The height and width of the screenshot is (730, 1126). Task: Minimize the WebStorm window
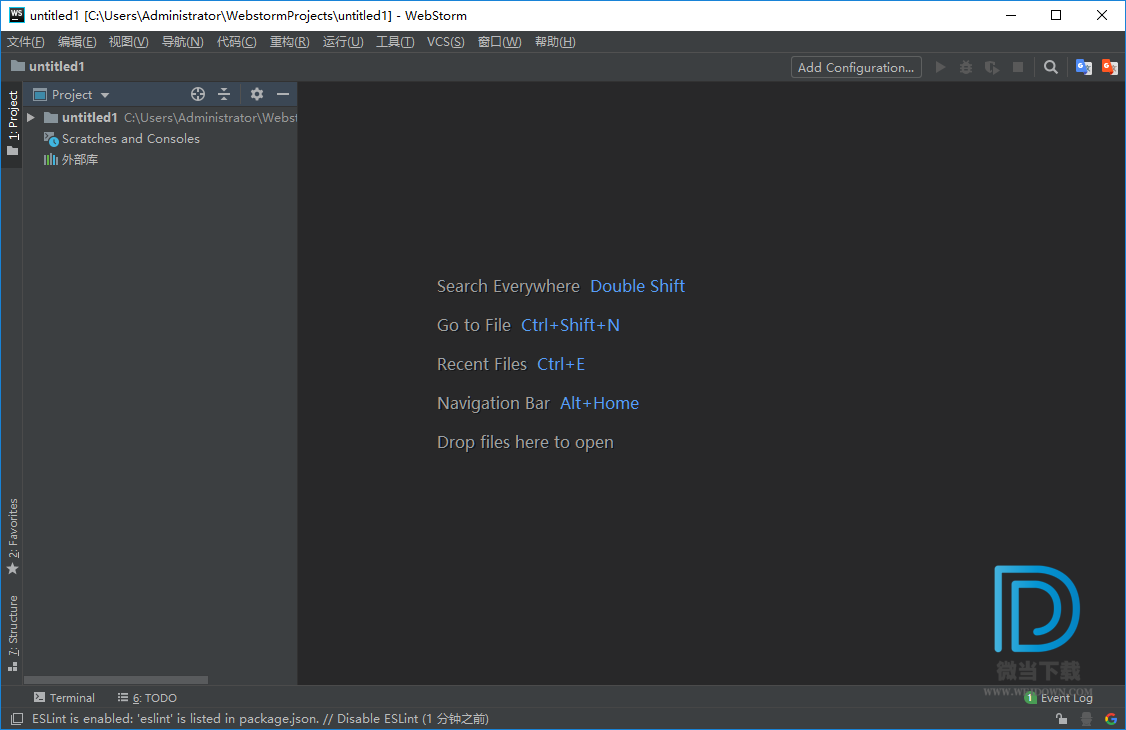[1011, 15]
